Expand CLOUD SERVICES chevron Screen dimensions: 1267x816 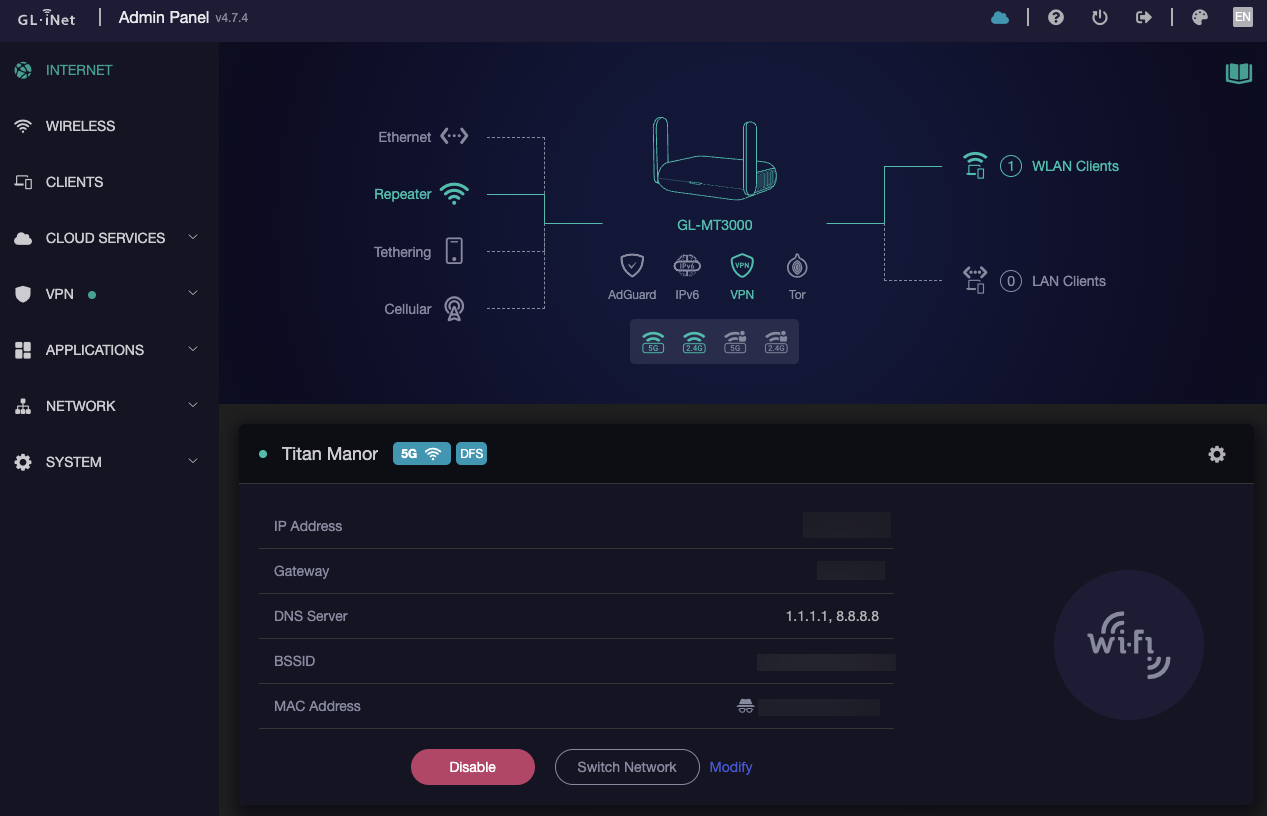(193, 237)
